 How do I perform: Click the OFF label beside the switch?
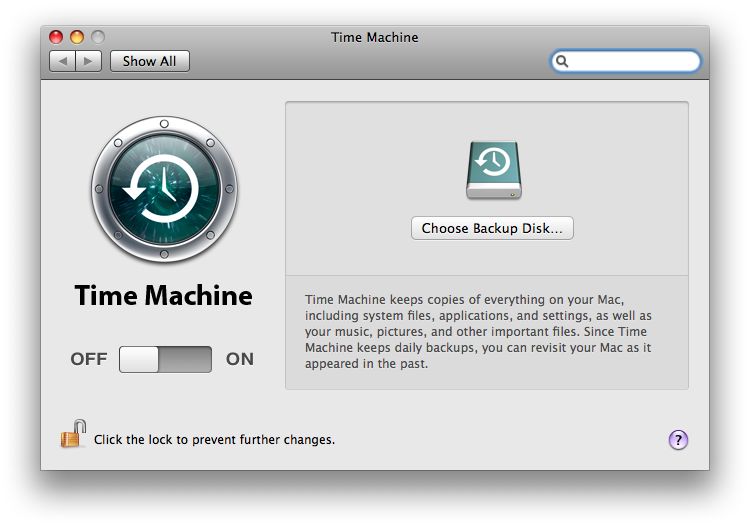pyautogui.click(x=88, y=359)
